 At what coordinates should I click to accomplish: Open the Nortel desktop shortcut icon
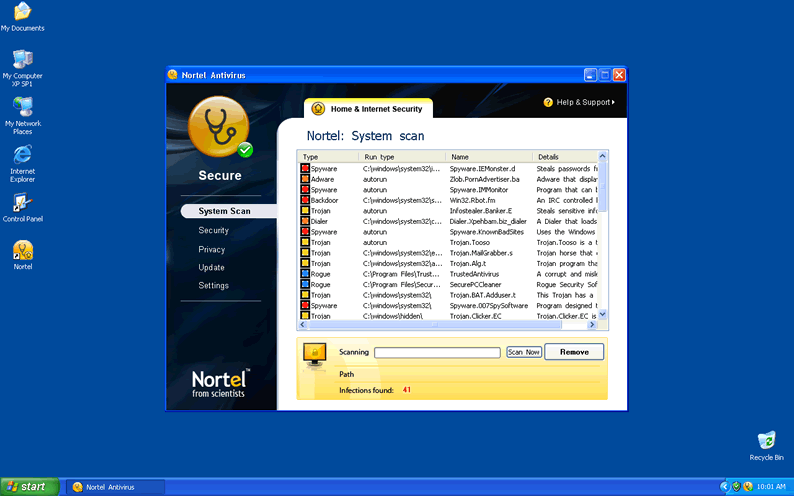point(22,250)
